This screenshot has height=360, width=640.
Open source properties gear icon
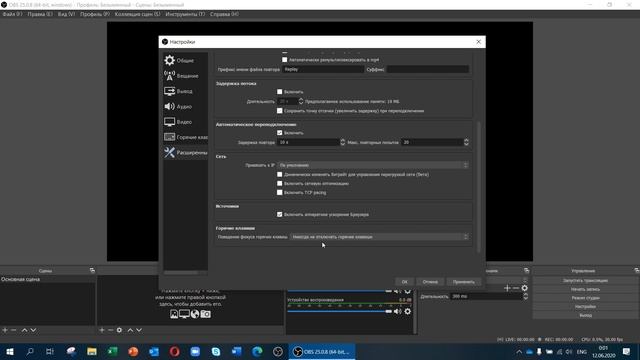pyautogui.click(x=119, y=330)
